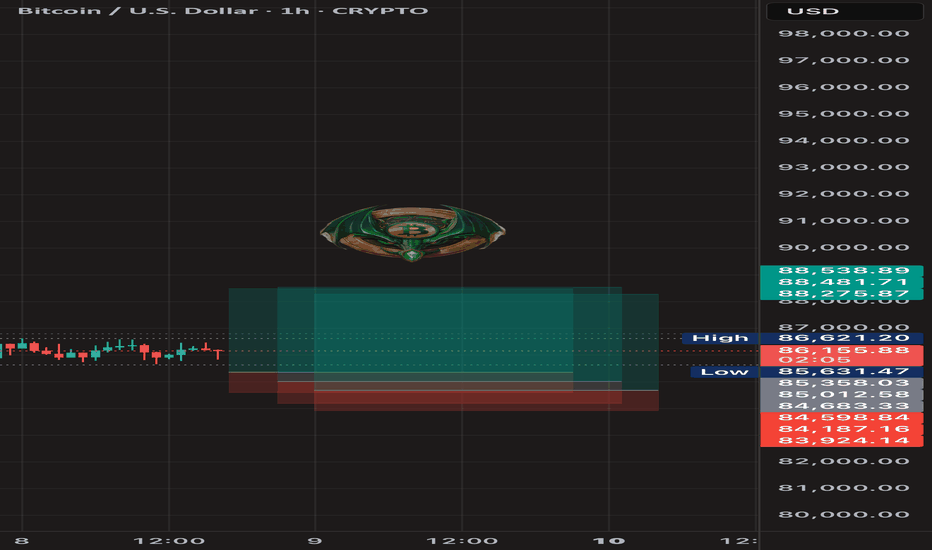Click the green 88,275.87 target price tag

[843, 294]
